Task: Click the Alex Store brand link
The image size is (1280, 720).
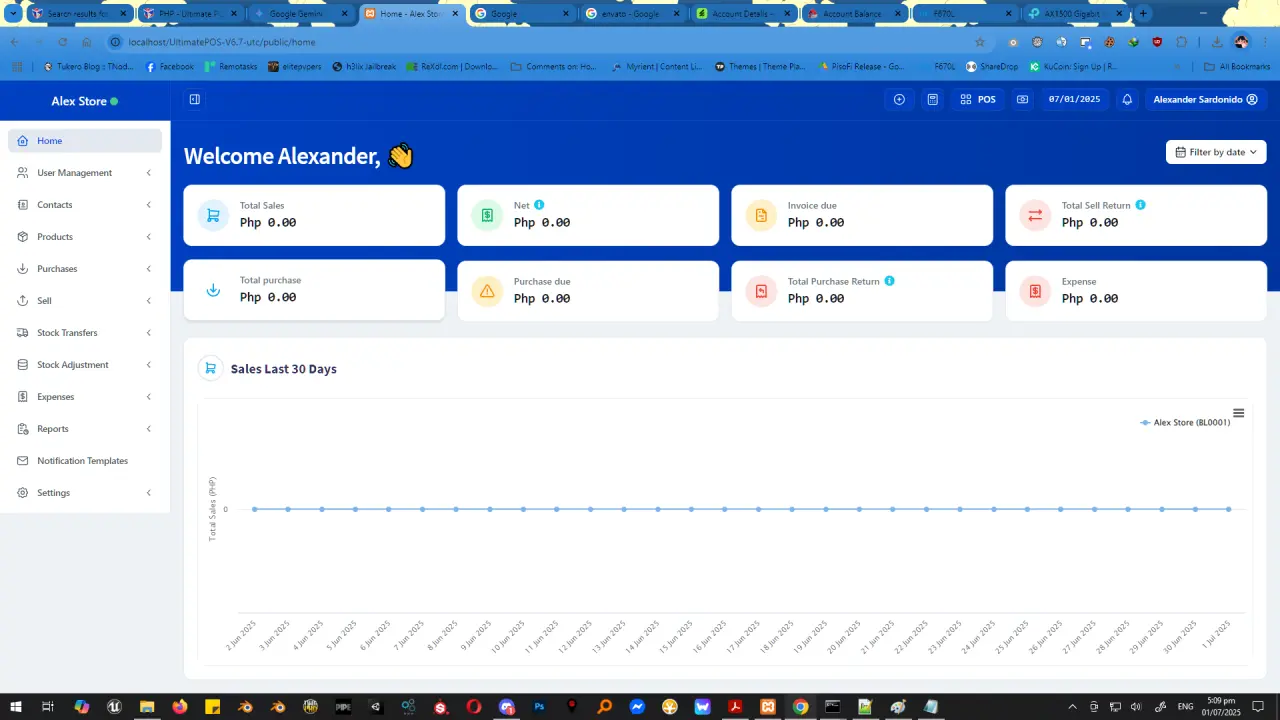Action: [85, 101]
